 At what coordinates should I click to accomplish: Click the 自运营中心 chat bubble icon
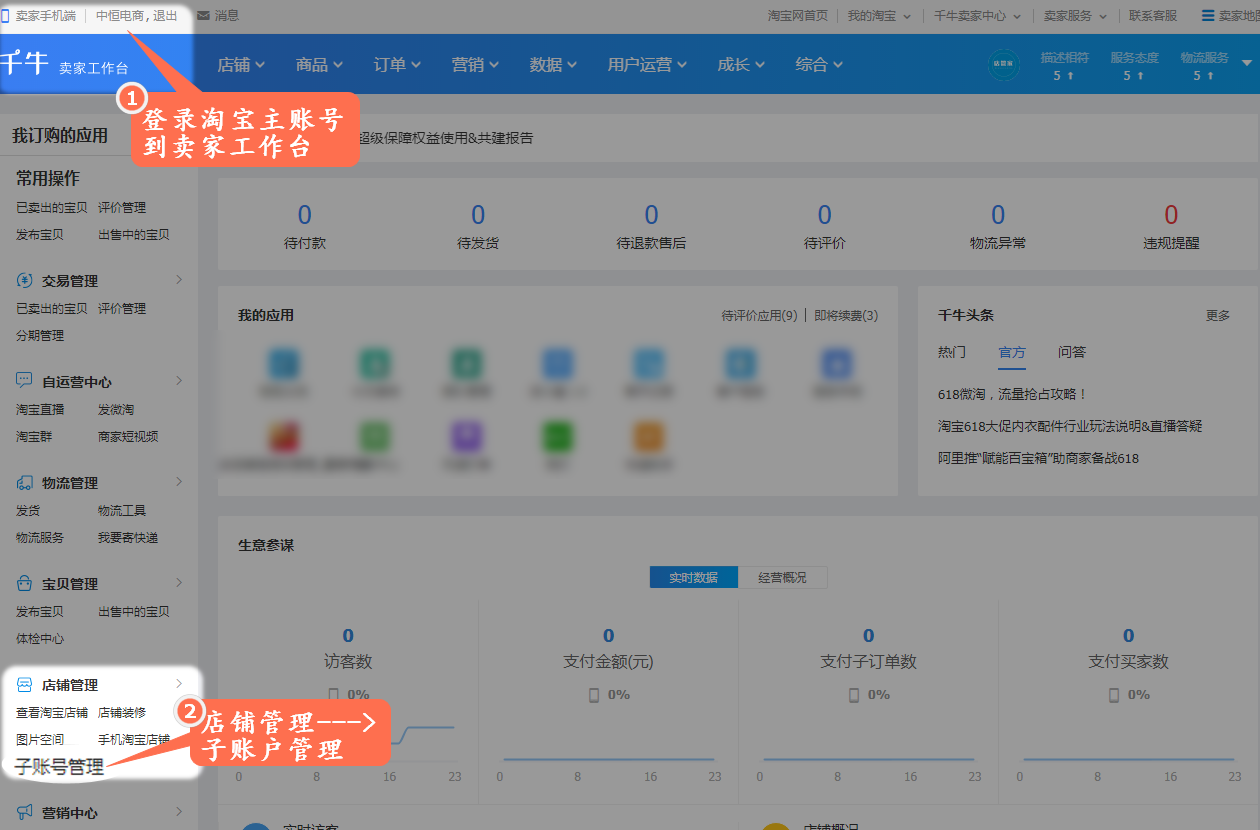(25, 382)
